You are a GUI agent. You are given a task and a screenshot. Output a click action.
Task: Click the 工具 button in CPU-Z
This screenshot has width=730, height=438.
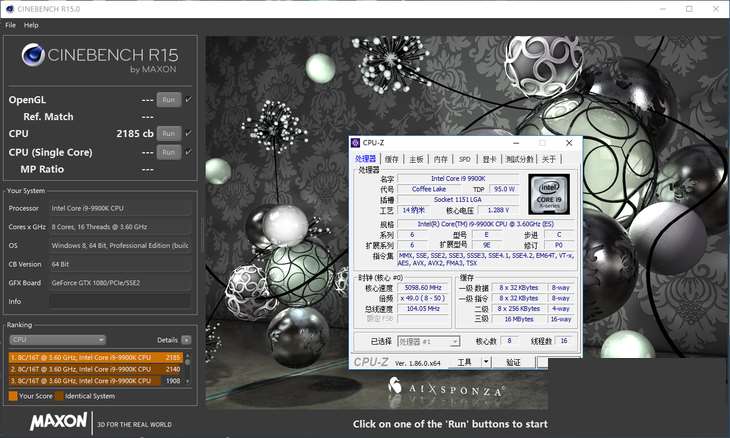[464, 362]
